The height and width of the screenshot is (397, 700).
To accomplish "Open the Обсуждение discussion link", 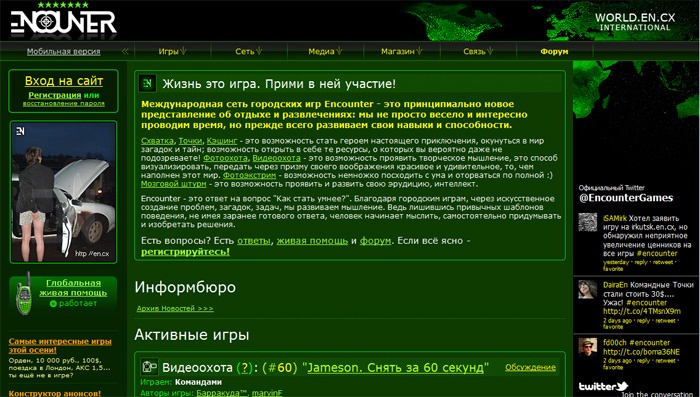I will [530, 367].
